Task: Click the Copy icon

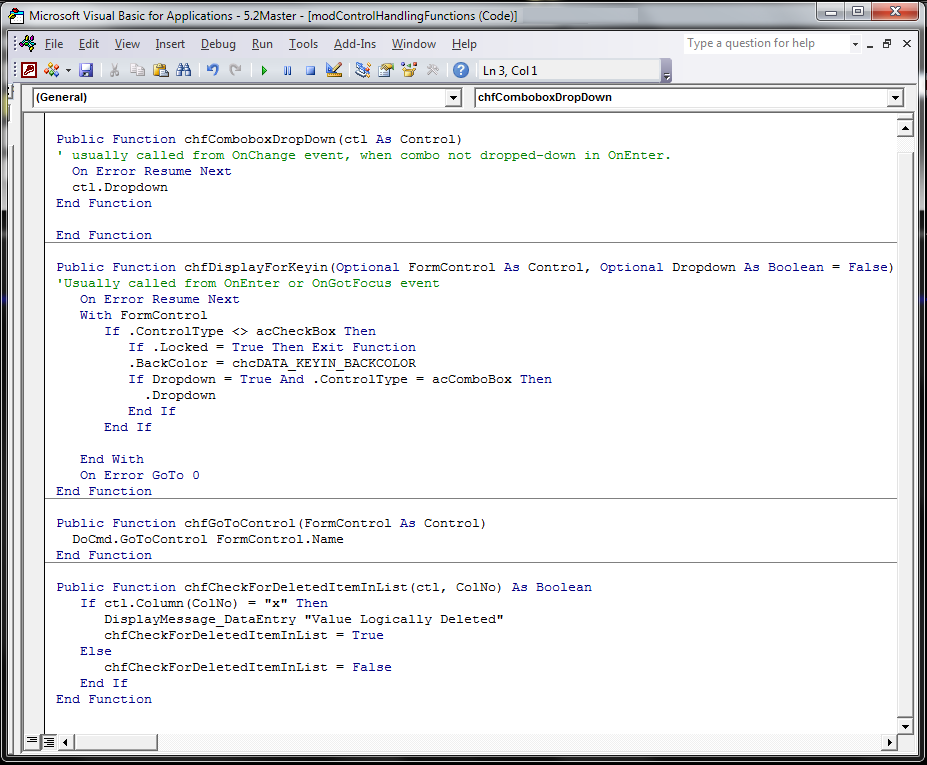Action: [137, 70]
